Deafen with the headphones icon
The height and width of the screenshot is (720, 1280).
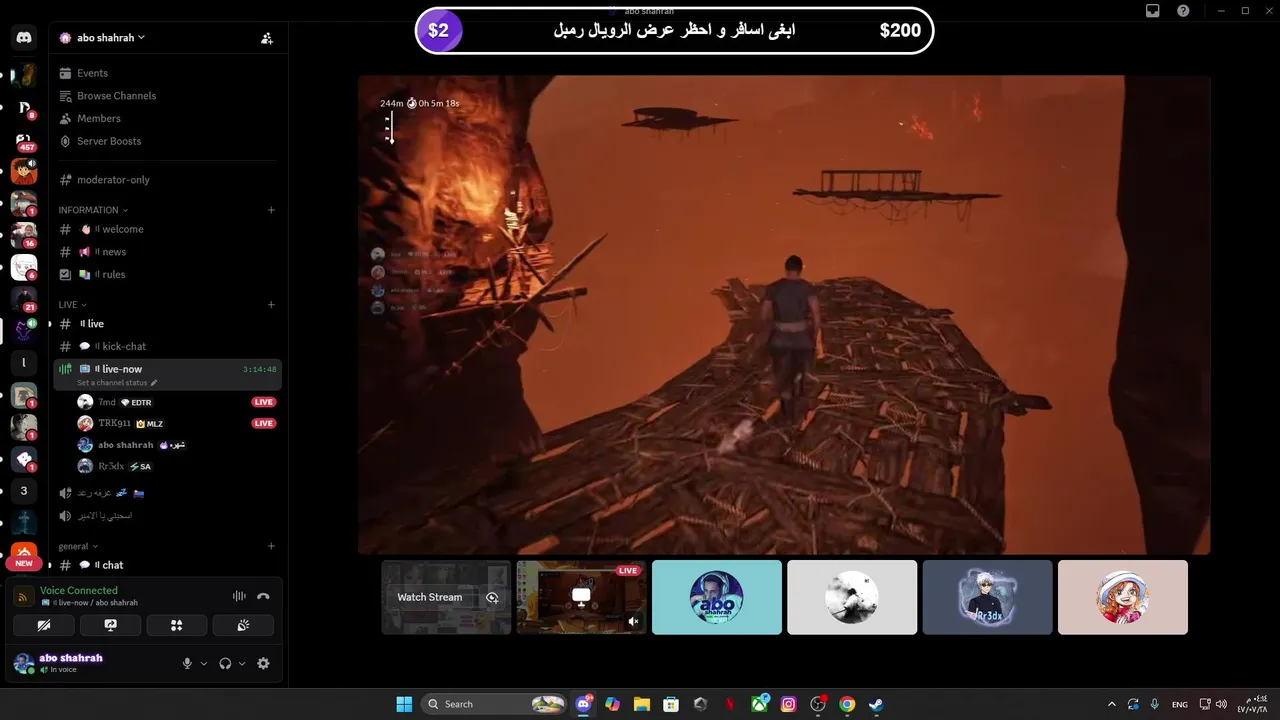tap(225, 663)
